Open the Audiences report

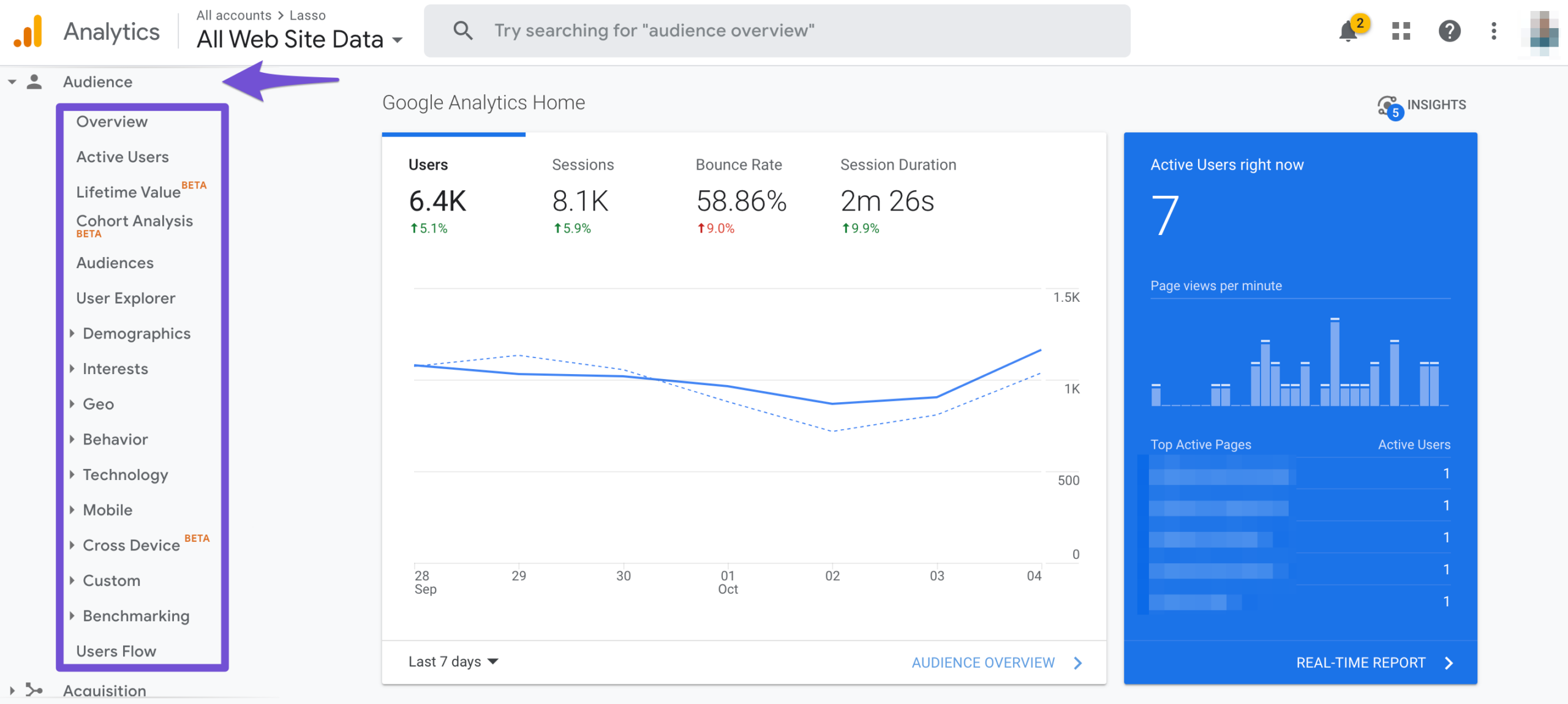pyautogui.click(x=115, y=263)
